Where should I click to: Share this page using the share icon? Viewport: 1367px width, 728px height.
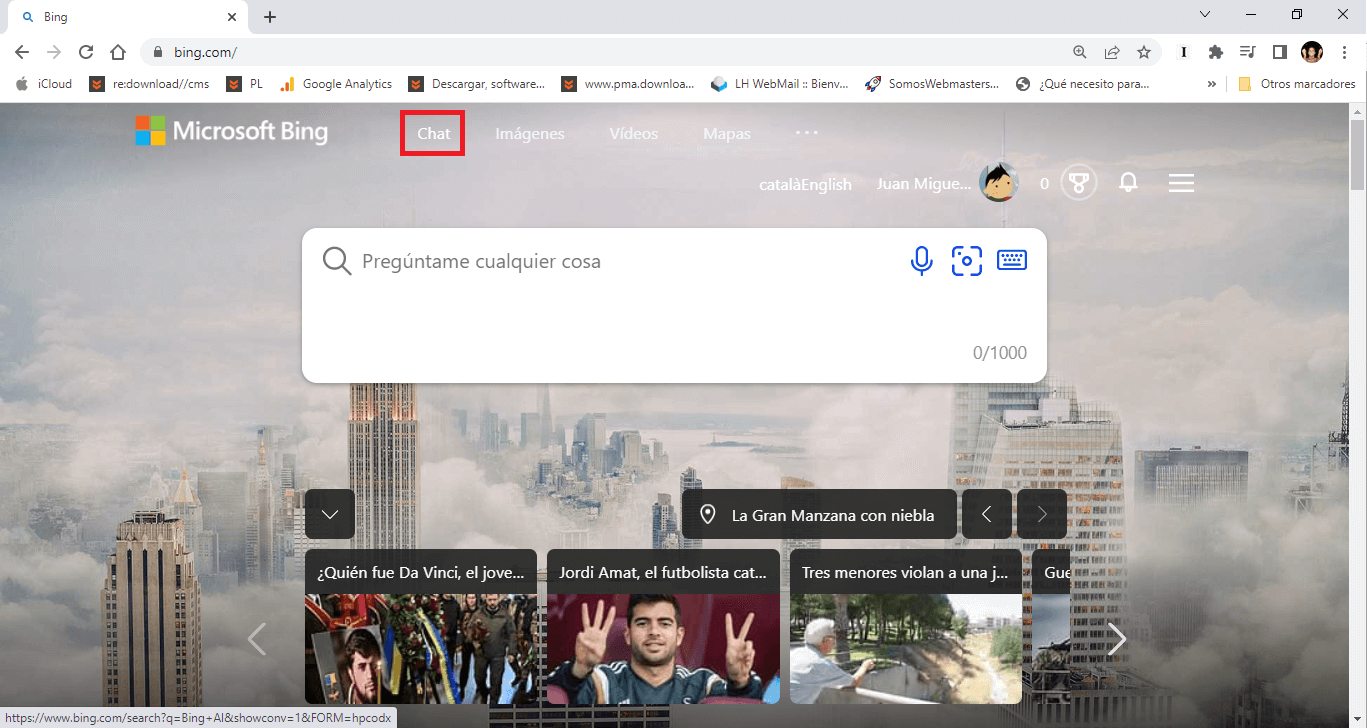pyautogui.click(x=1111, y=52)
